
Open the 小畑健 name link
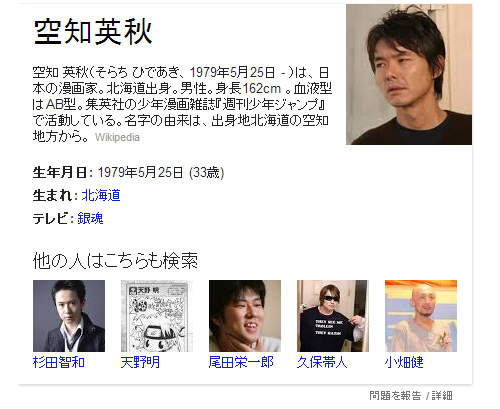(404, 362)
